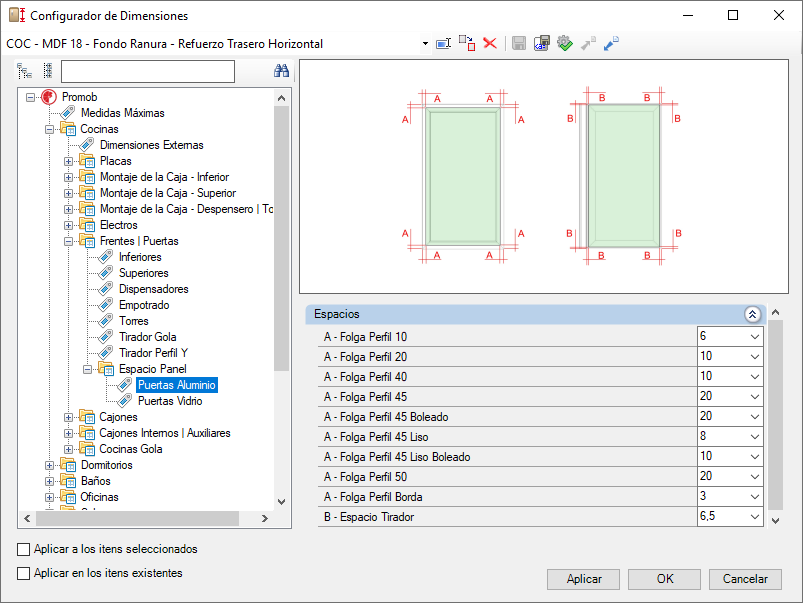803x603 pixels.
Task: Expand Montaje de la Caja - Inferior
Action: point(69,177)
